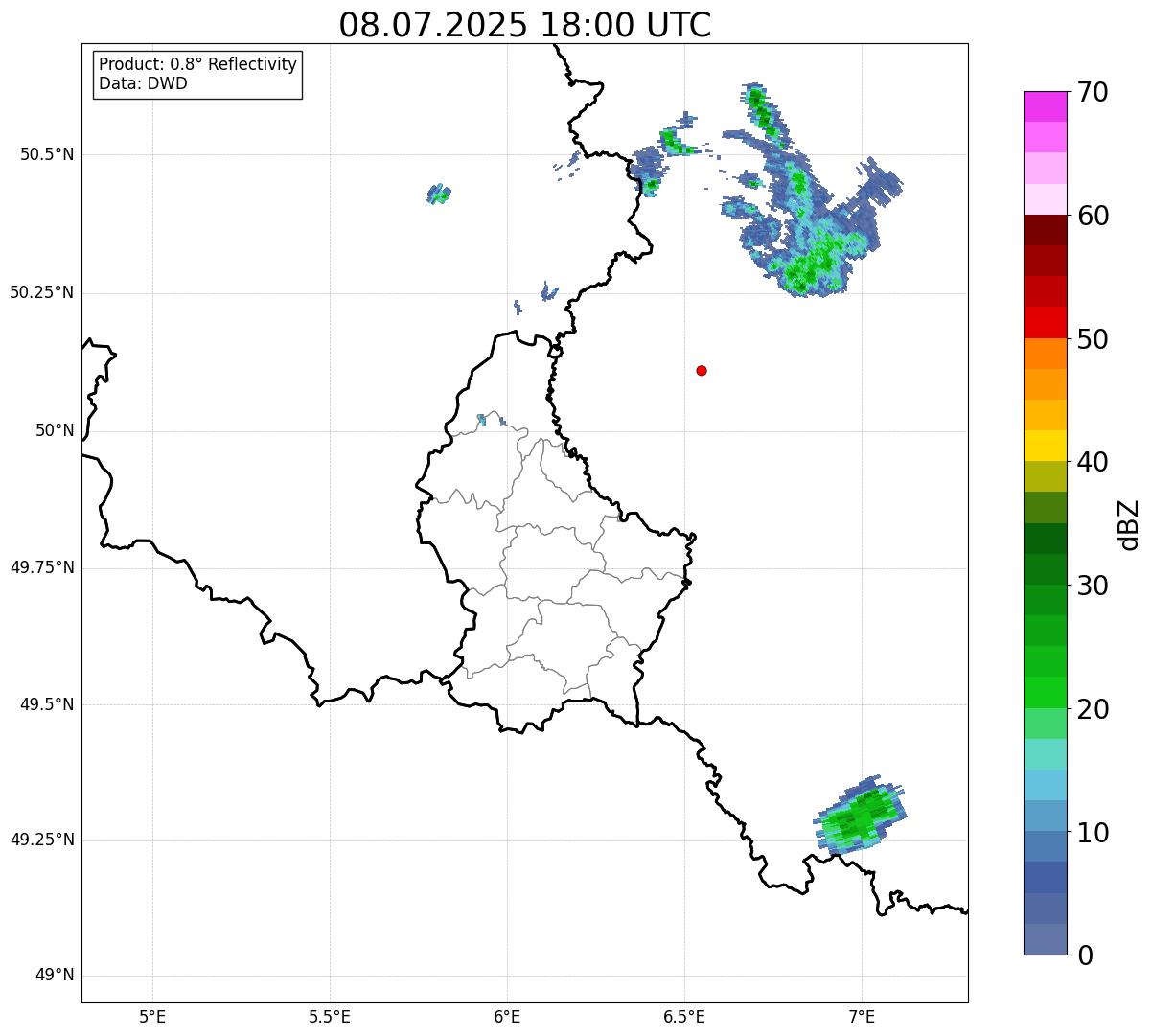Click the 6°E longitude label
Image resolution: width=1152 pixels, height=1036 pixels.
click(x=507, y=1016)
